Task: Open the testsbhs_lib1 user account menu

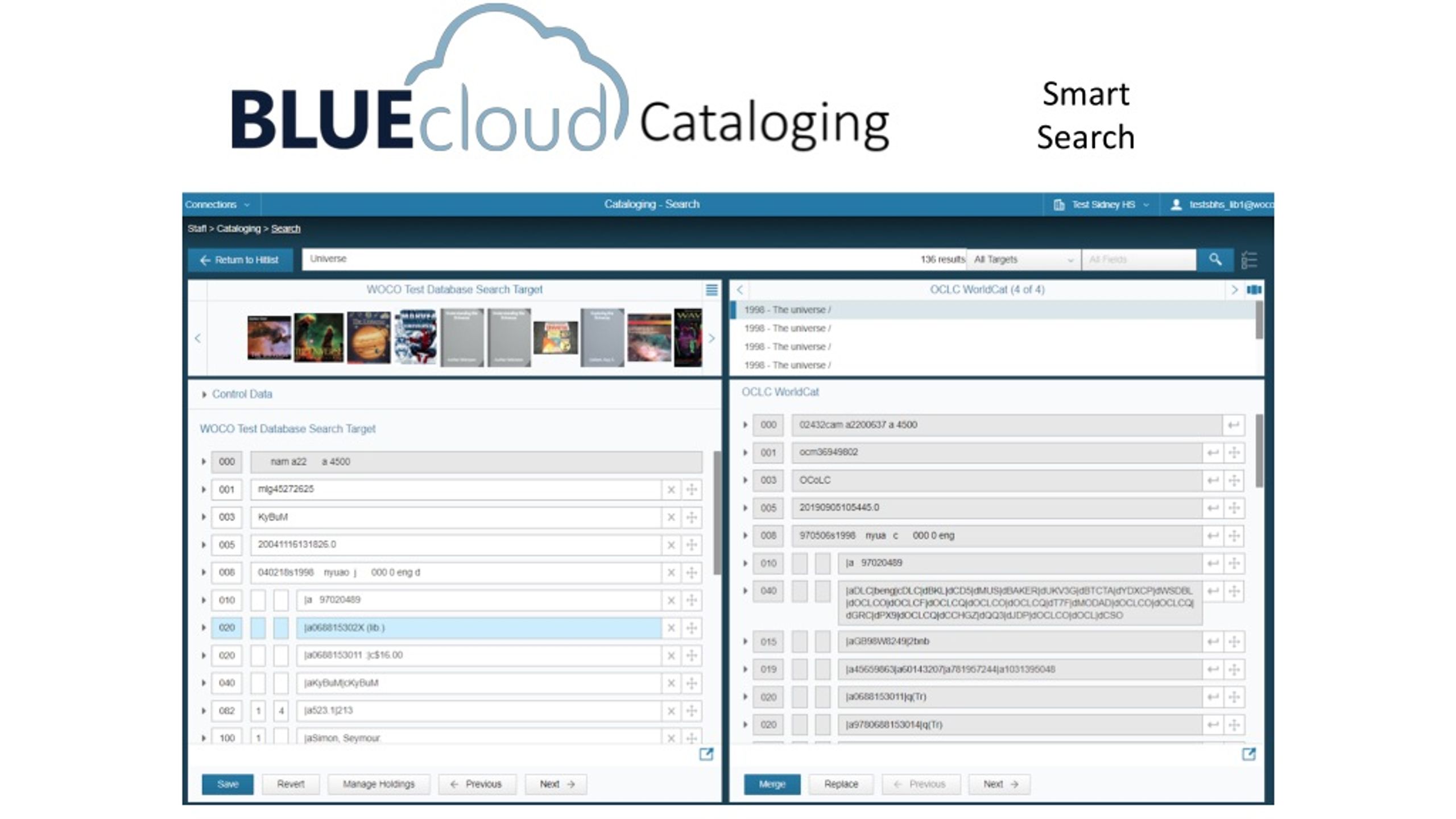Action: click(x=1222, y=205)
